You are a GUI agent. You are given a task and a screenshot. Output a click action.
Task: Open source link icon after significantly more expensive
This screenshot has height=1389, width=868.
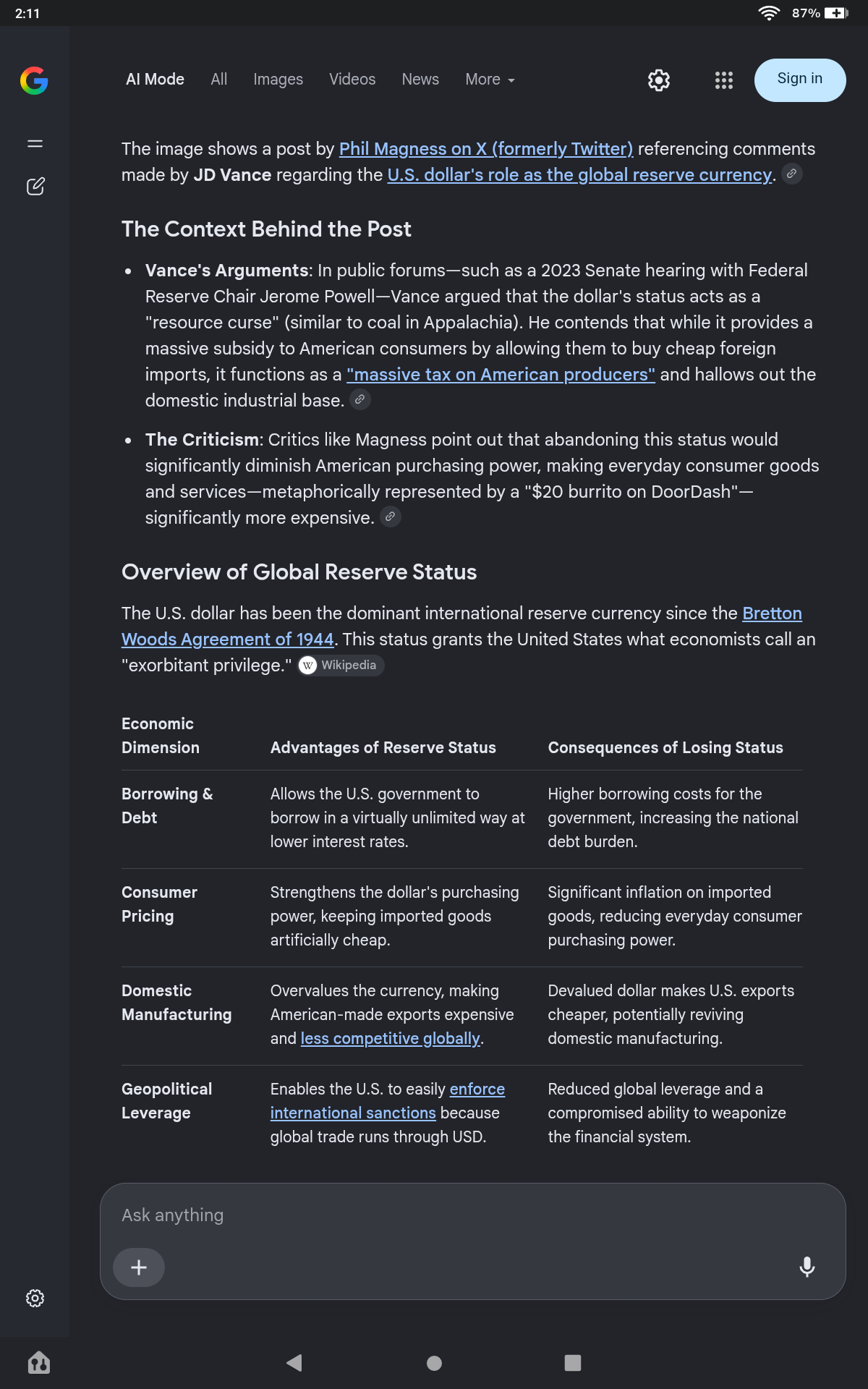(391, 517)
